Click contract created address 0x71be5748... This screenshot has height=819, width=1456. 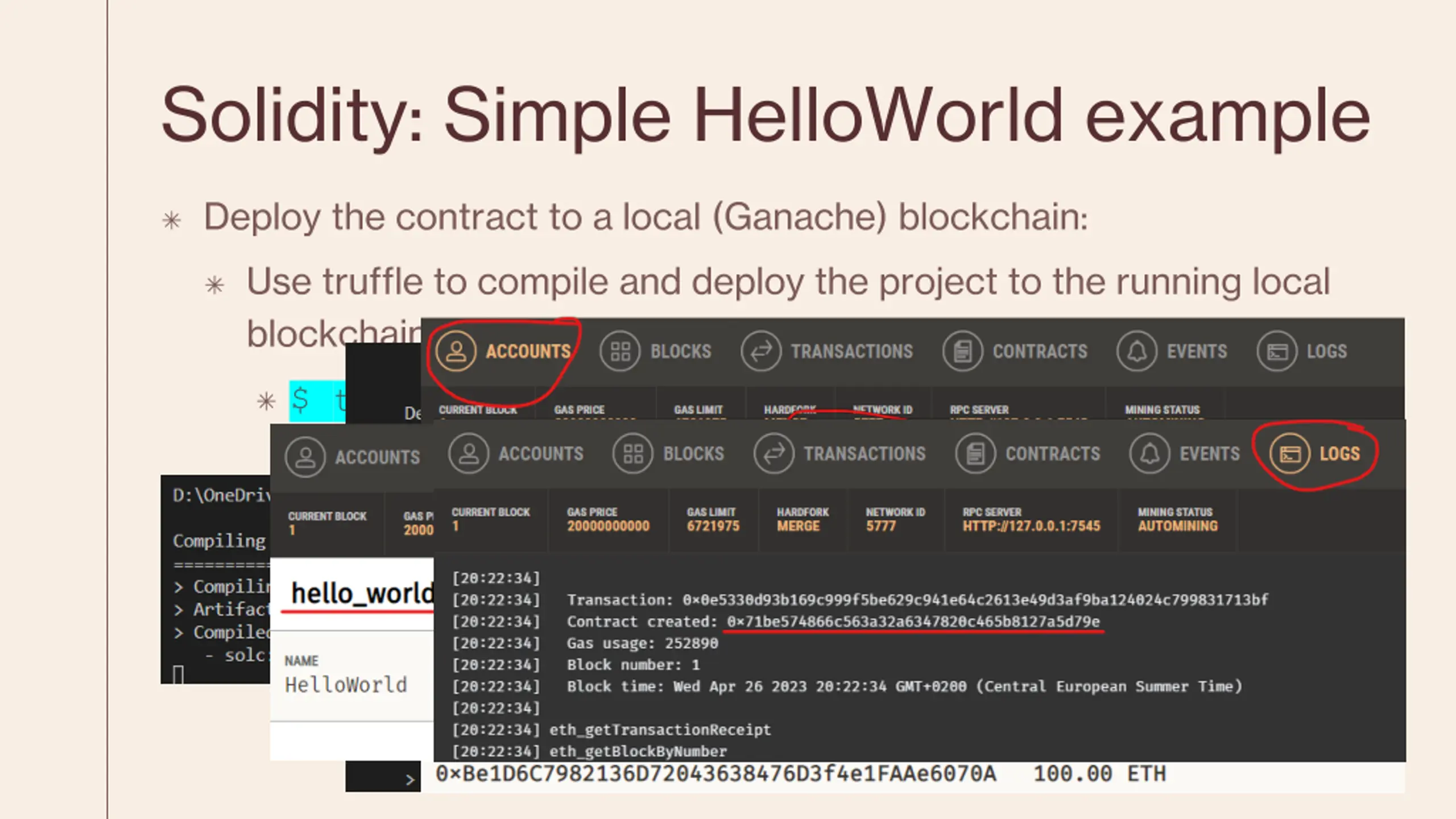[x=913, y=622]
